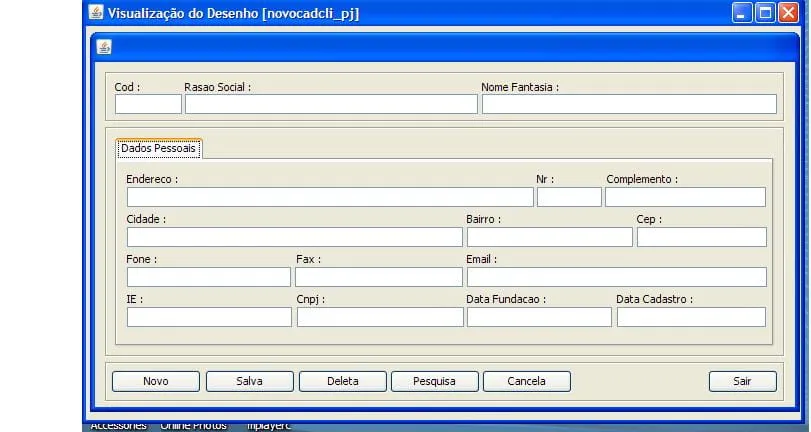The width and height of the screenshot is (811, 432).
Task: Exit using the Sair button
Action: click(x=742, y=381)
